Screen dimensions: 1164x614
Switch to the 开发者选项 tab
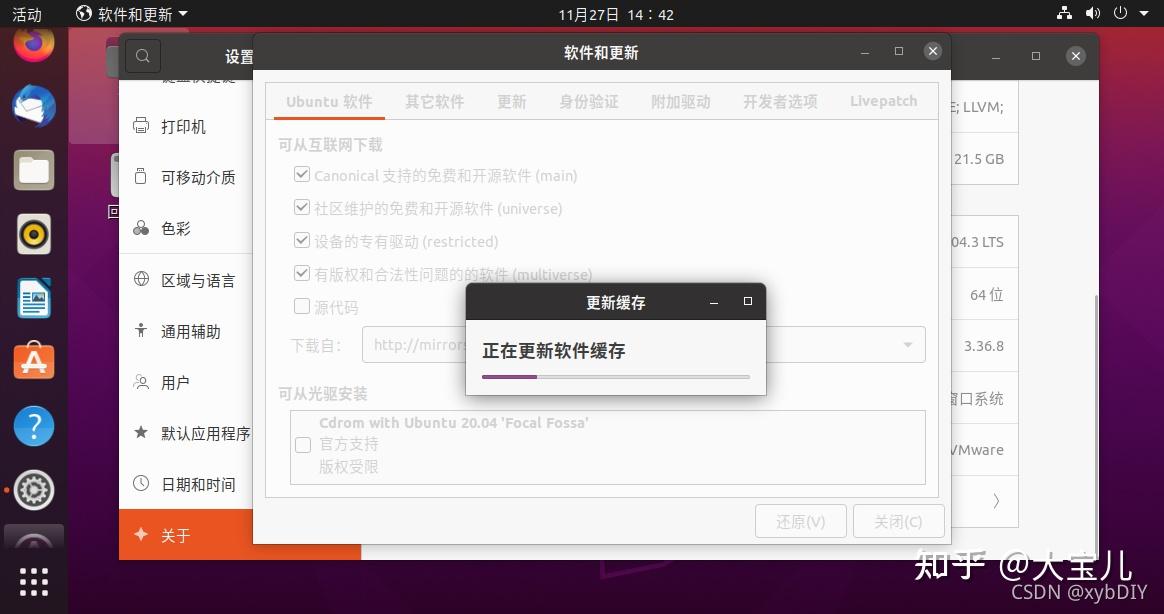pos(780,102)
